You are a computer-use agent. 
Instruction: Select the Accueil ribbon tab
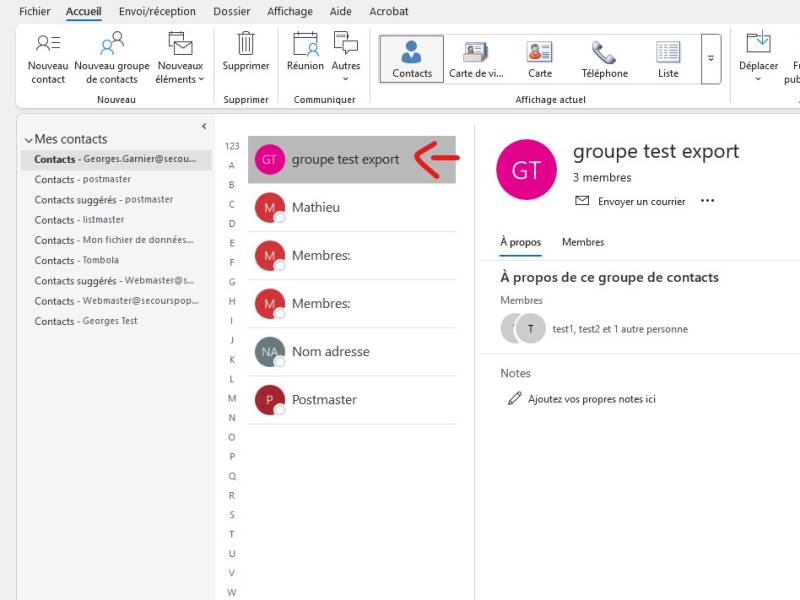click(x=84, y=11)
